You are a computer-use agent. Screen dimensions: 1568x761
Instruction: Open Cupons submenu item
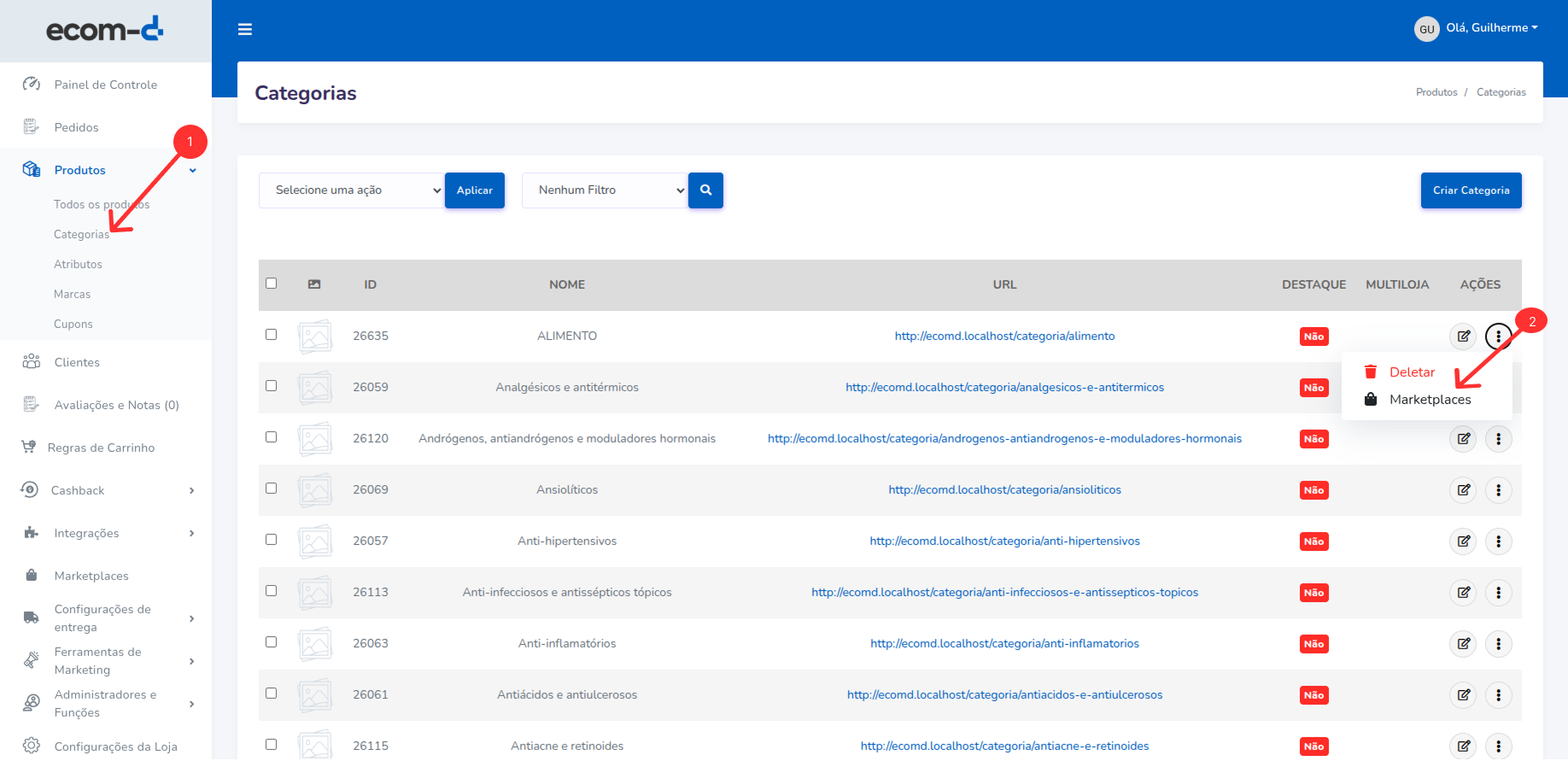(73, 324)
